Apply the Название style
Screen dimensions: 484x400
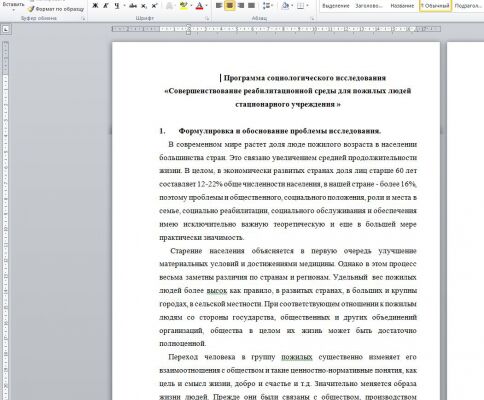click(402, 6)
